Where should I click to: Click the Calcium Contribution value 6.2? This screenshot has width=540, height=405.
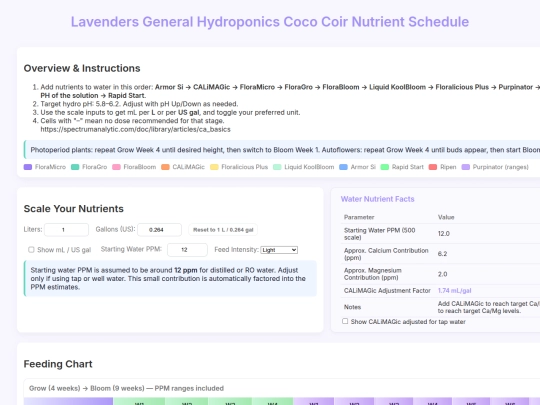[442, 254]
